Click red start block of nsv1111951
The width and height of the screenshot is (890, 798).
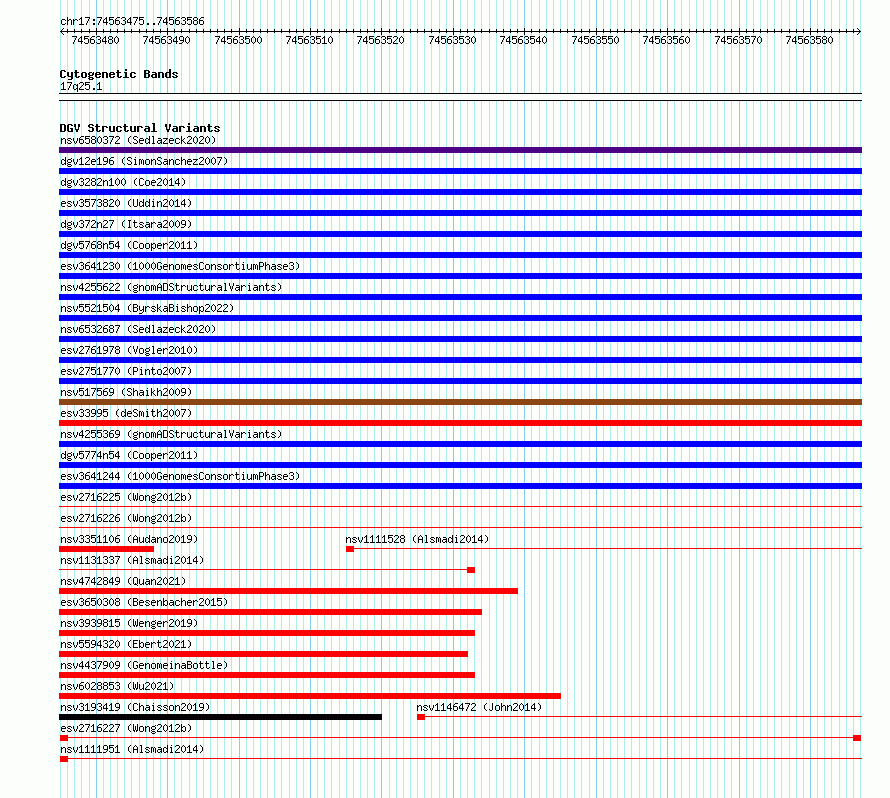tap(64, 759)
